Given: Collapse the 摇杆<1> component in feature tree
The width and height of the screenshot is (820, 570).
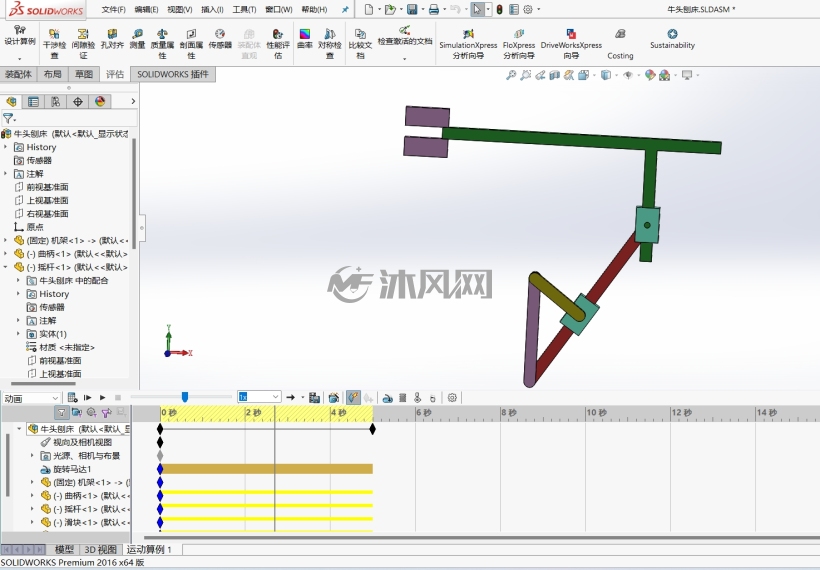Looking at the screenshot, I should tap(6, 267).
